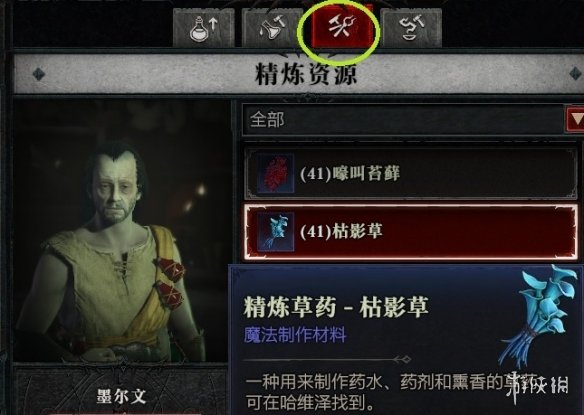Expand the 全部 filter dropdown arrow
This screenshot has width=584, height=415.
pos(575,119)
